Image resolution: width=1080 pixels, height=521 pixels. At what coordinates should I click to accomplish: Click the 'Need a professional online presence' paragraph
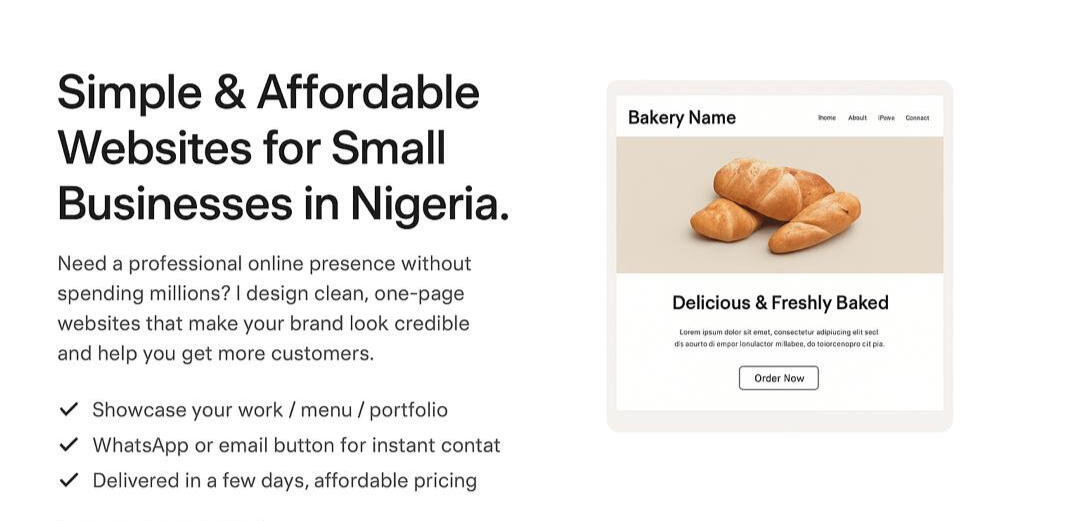264,308
